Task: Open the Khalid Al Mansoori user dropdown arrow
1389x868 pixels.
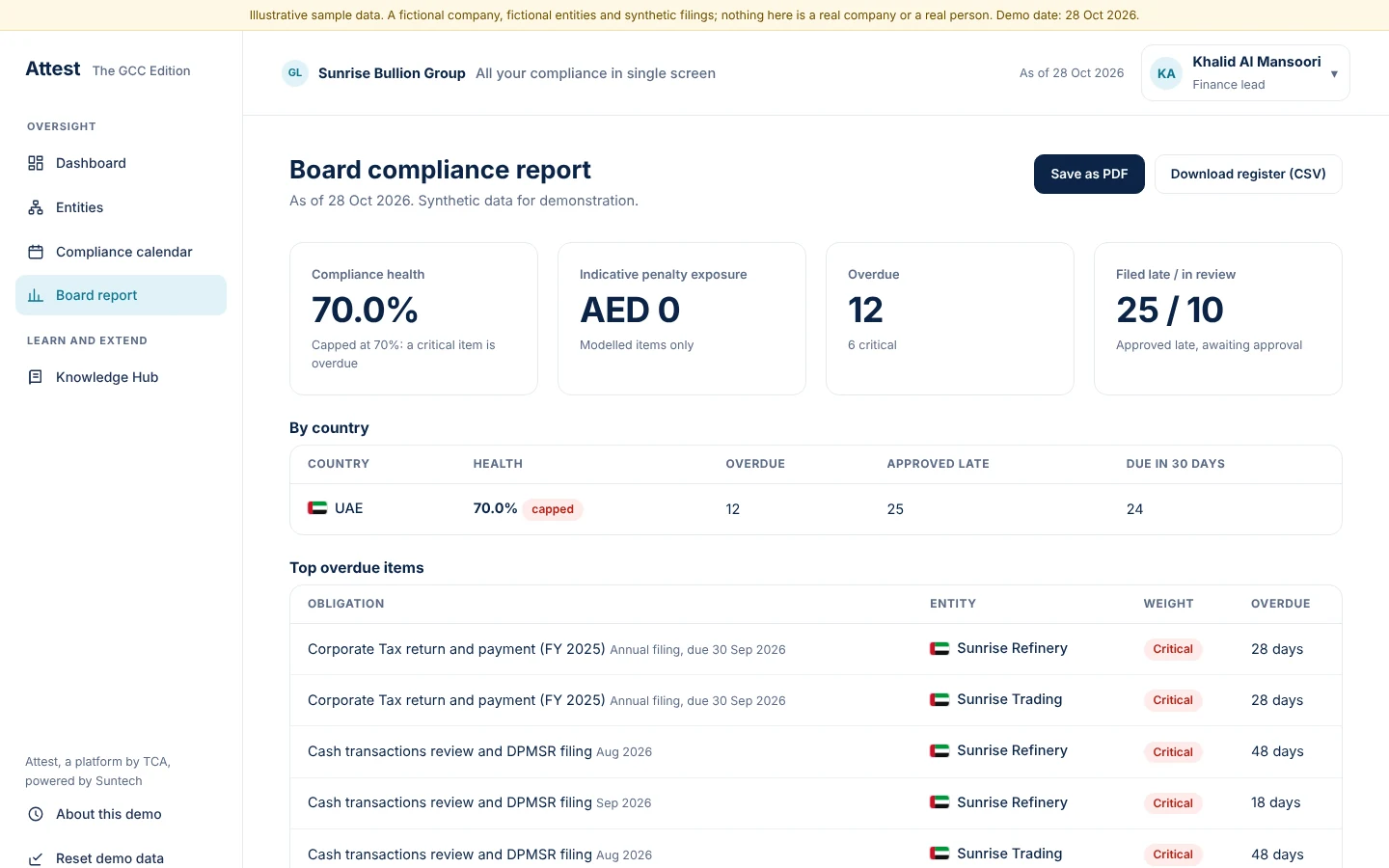Action: pos(1334,73)
